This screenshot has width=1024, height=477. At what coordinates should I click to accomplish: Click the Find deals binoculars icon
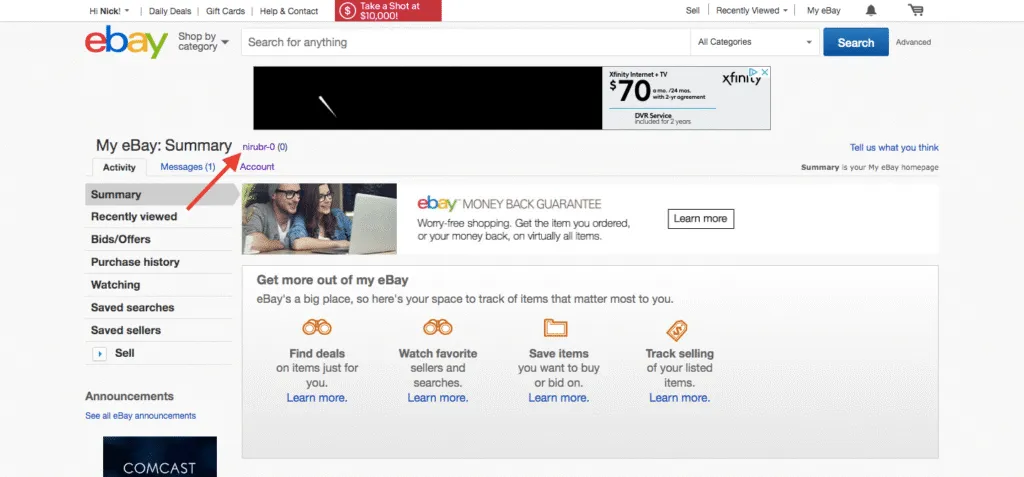[x=317, y=327]
